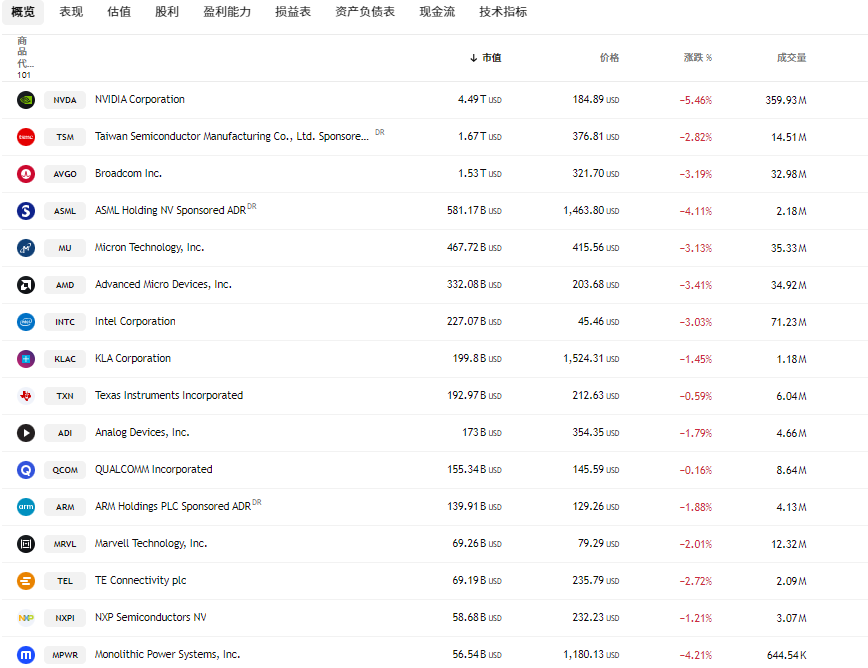
Task: Switch to the 估值 tab
Action: point(119,12)
